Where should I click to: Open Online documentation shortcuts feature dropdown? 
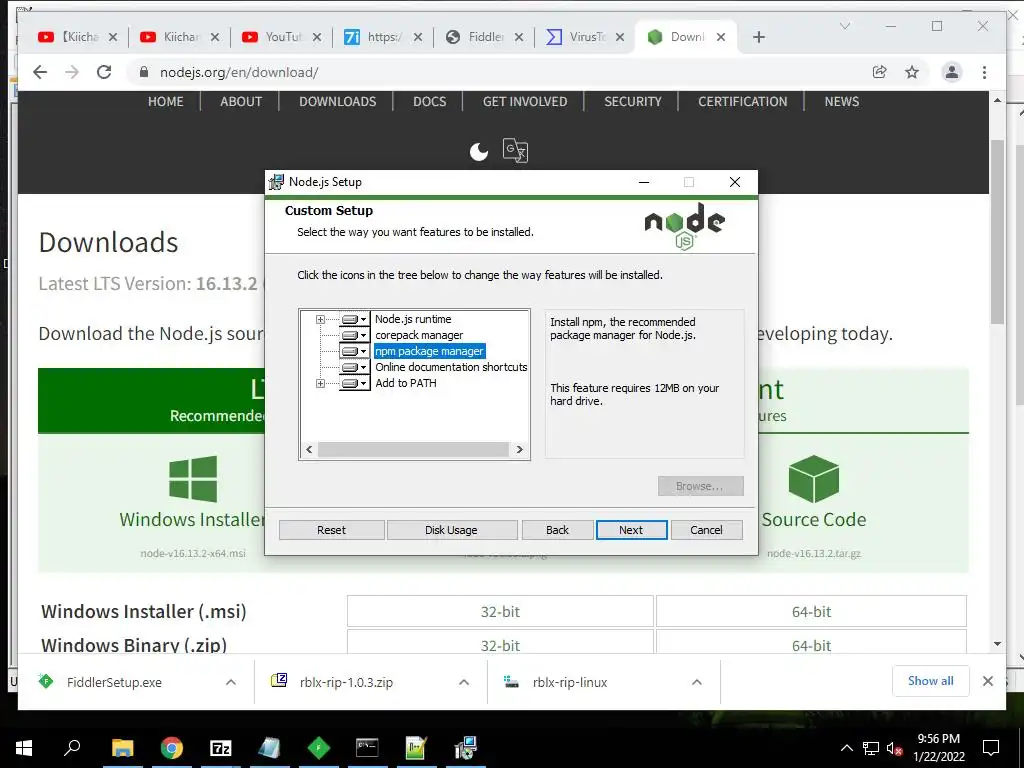tap(355, 367)
